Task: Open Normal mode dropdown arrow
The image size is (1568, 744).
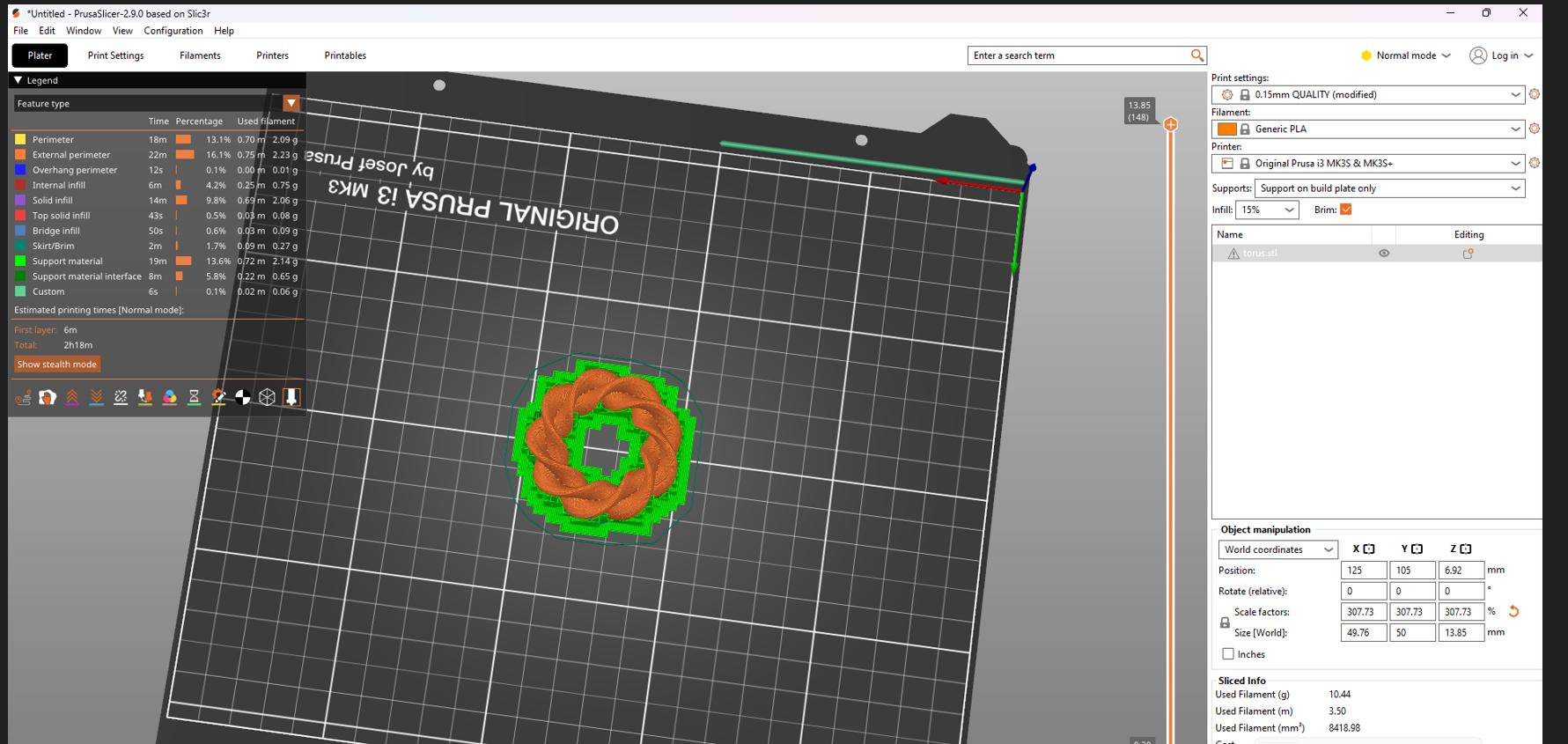Action: click(x=1446, y=55)
